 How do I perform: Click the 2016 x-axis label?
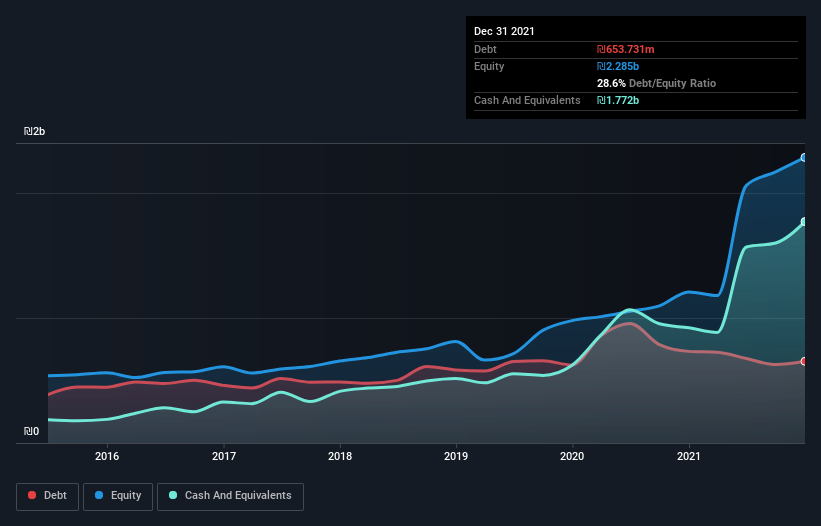point(107,456)
